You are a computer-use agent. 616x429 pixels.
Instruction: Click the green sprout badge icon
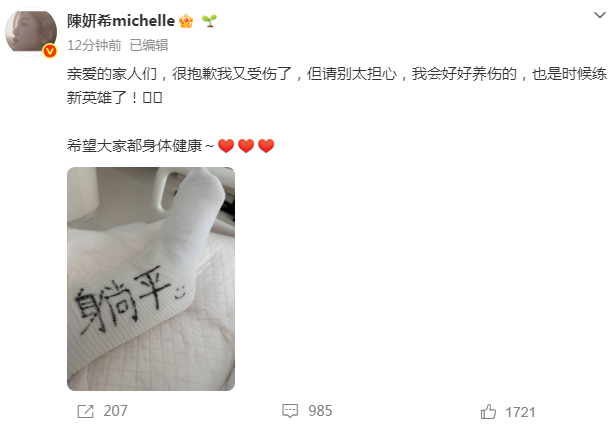tap(209, 21)
